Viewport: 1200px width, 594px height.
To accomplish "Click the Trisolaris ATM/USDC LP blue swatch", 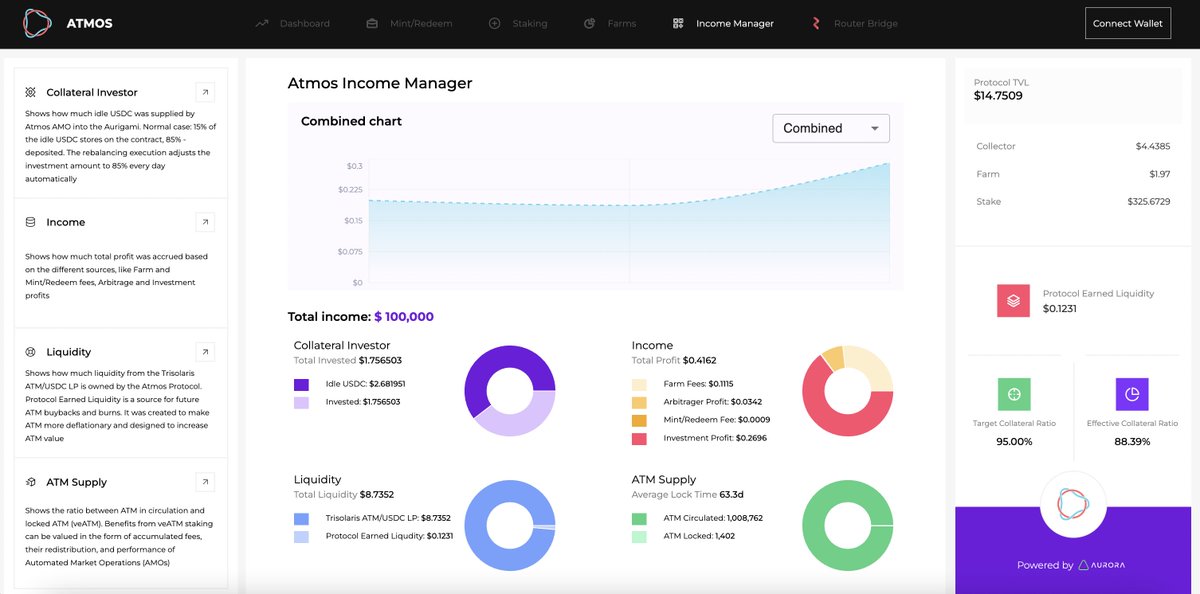I will [x=301, y=519].
